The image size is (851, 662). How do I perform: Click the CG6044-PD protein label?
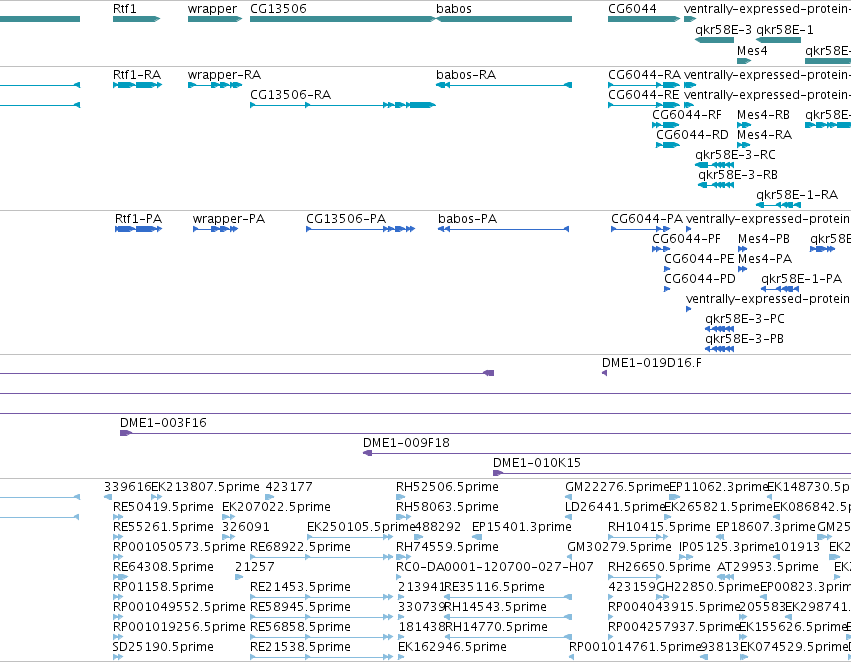click(x=700, y=279)
